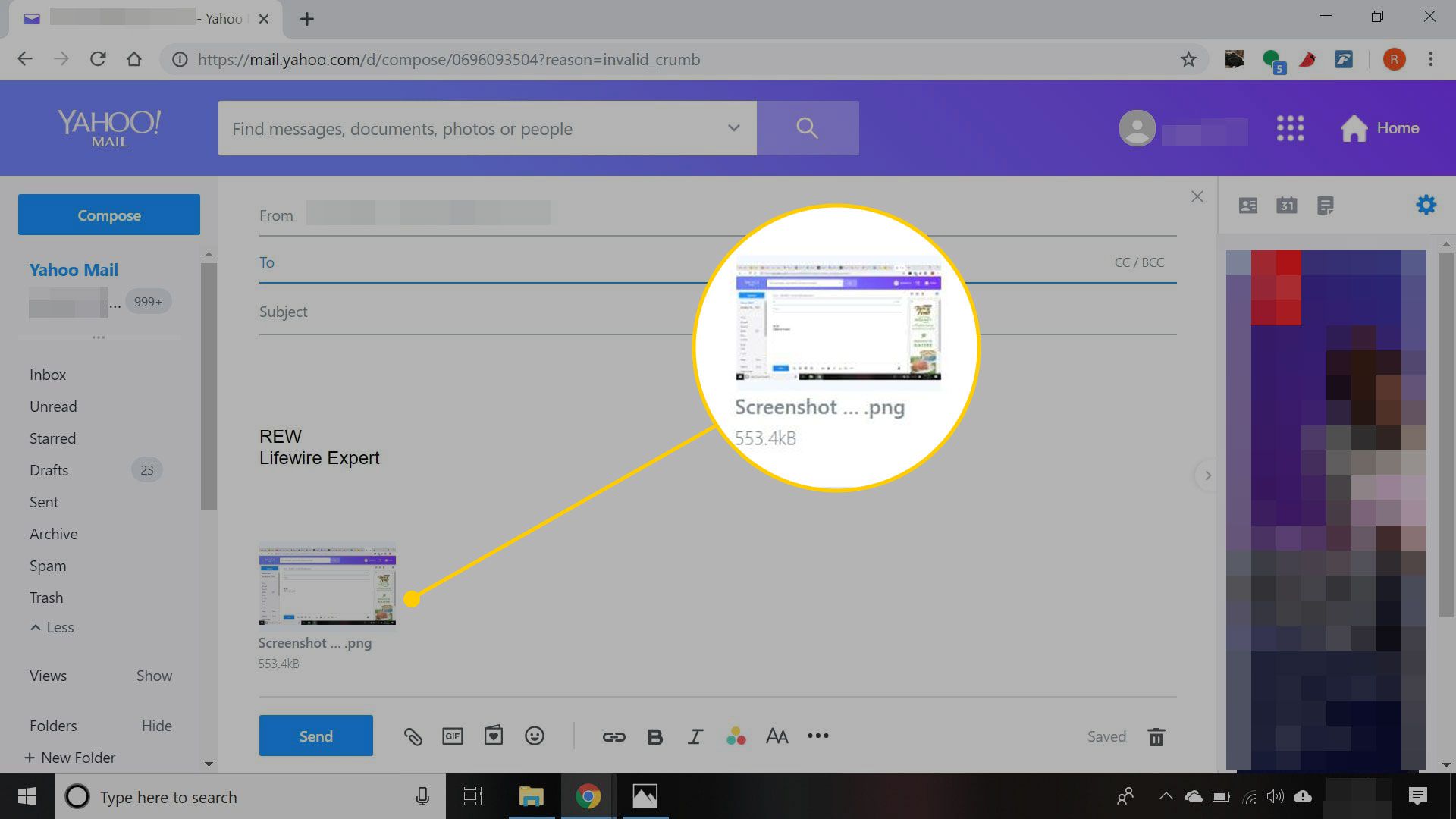Click the attach link icon in toolbar
Screen dimensions: 1456x819
tap(612, 736)
